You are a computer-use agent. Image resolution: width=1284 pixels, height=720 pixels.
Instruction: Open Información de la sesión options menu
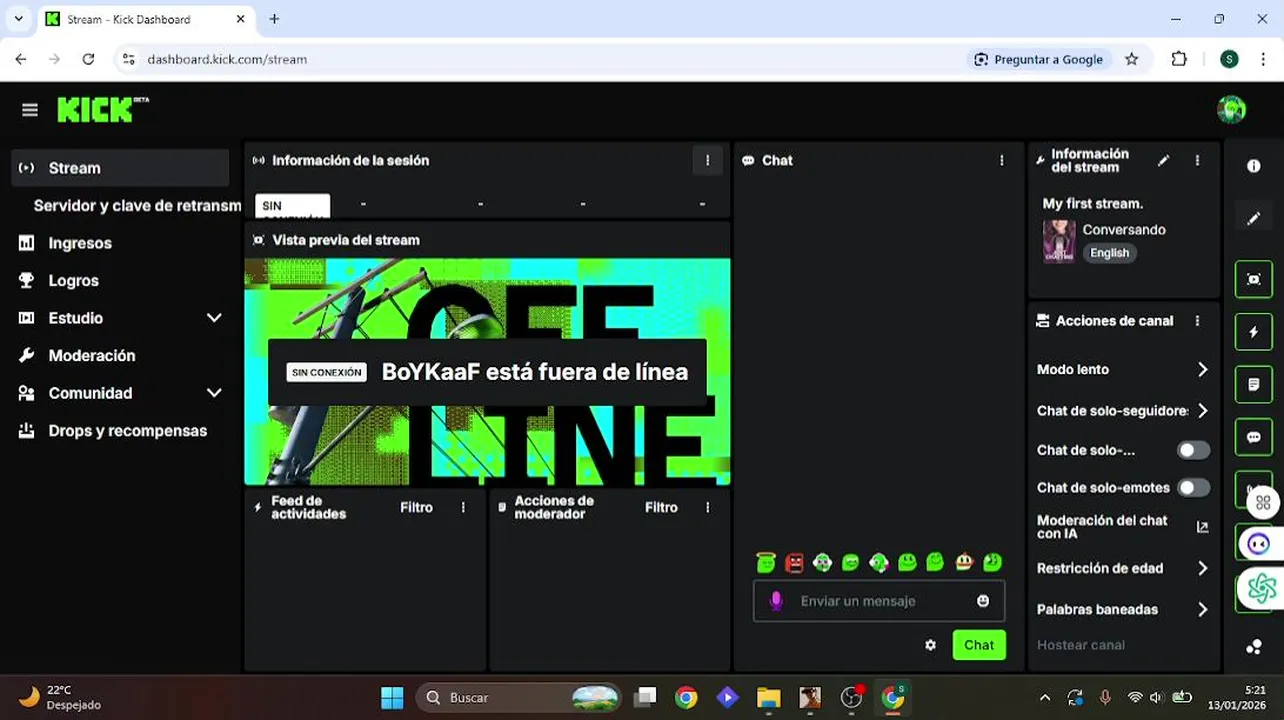[707, 160]
